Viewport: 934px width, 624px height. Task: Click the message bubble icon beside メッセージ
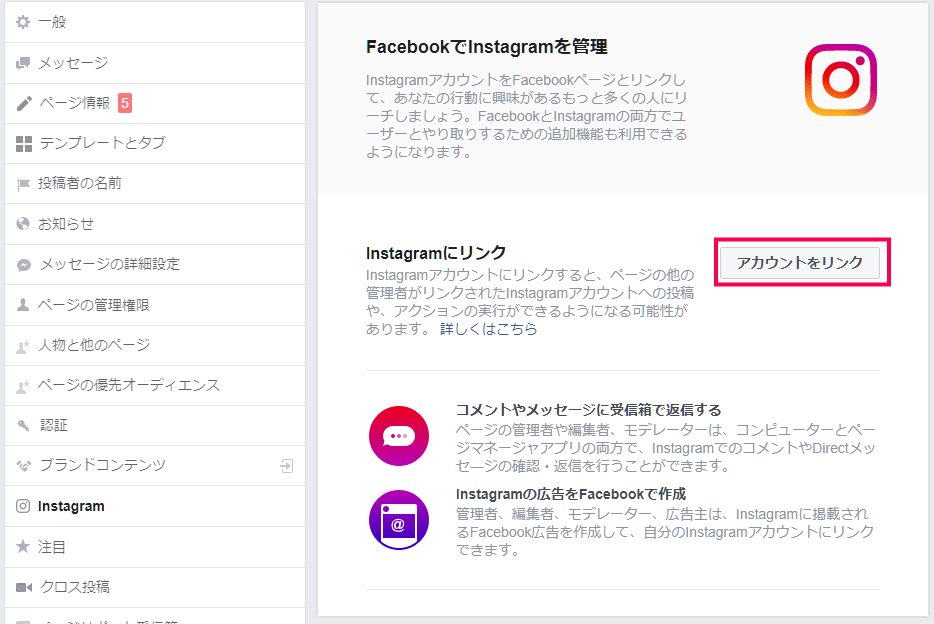23,63
